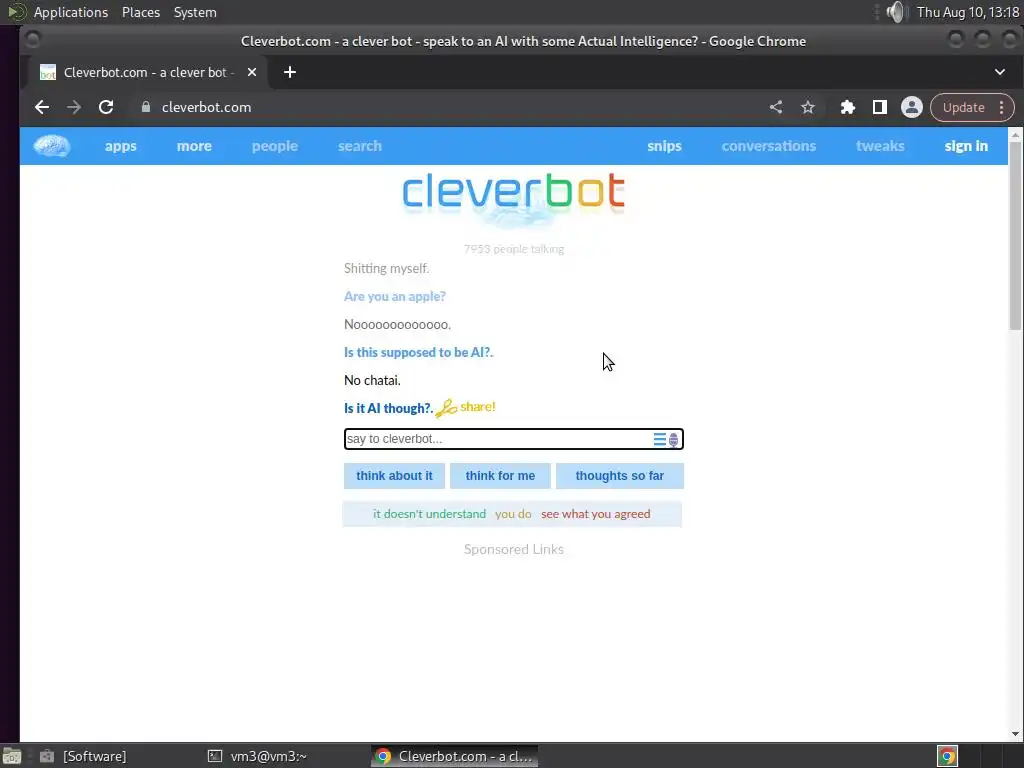This screenshot has height=768, width=1024.
Task: Click the think for me button
Action: (500, 476)
